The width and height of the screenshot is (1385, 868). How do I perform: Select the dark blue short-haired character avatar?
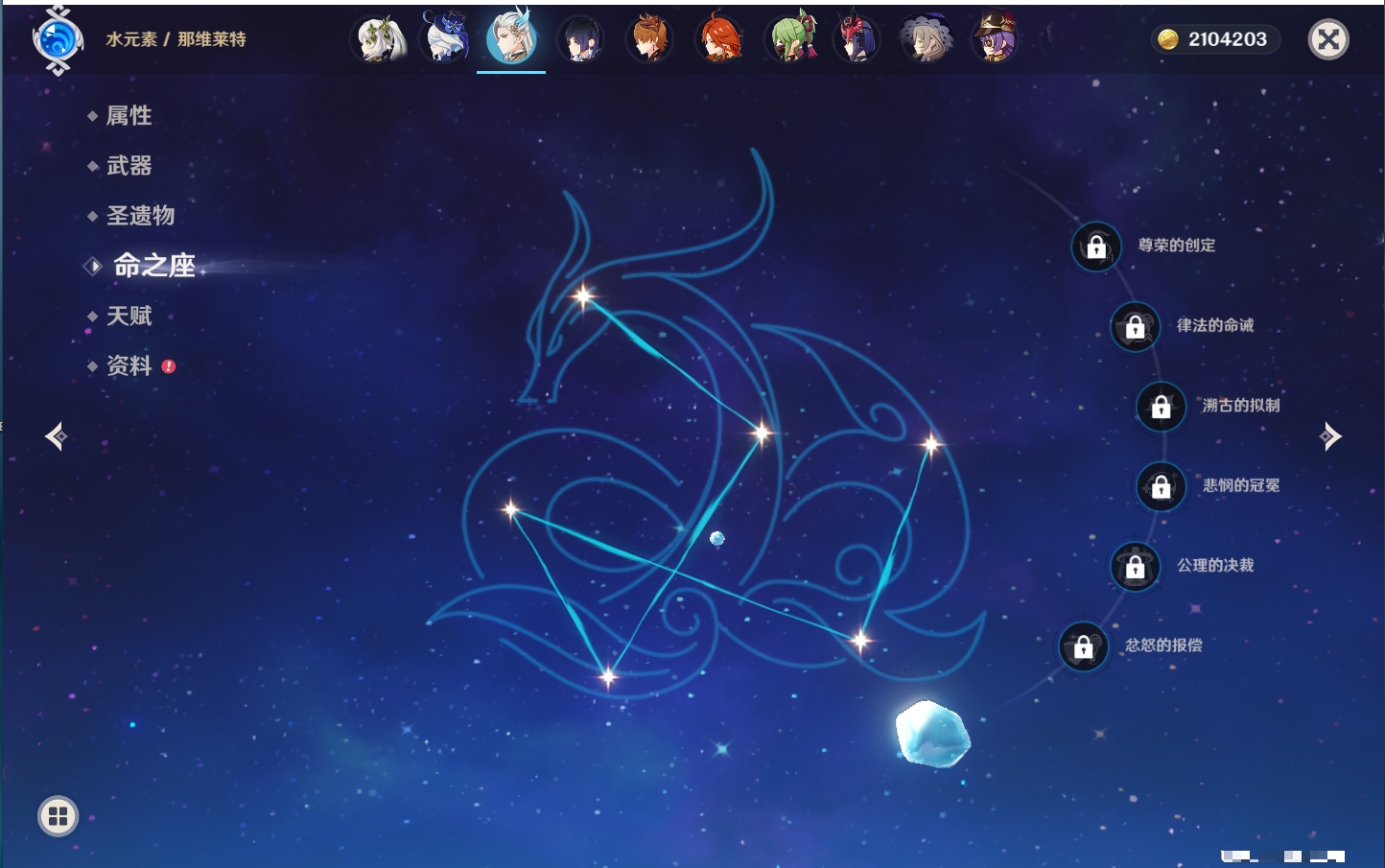point(580,39)
